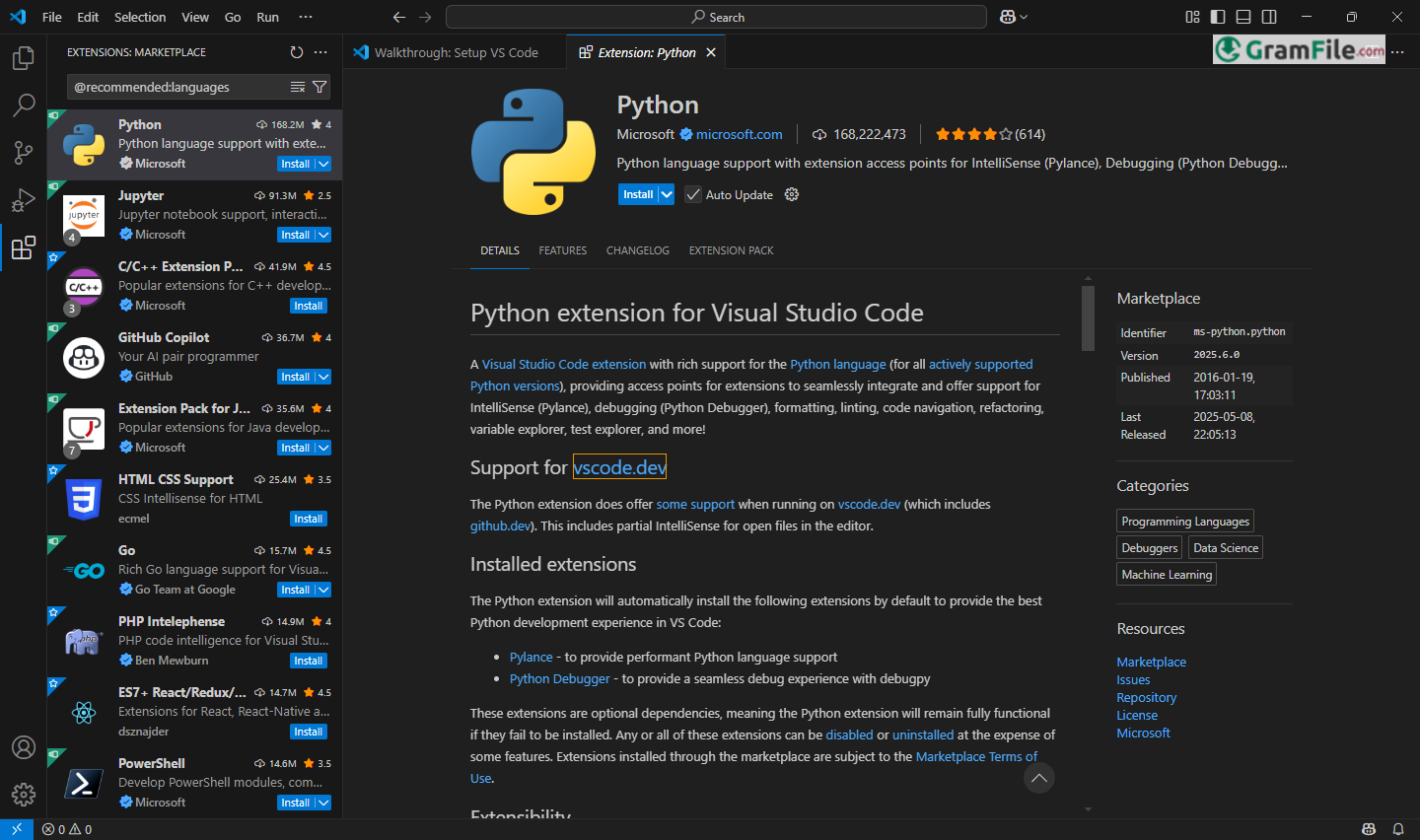This screenshot has width=1420, height=840.
Task: Expand Install dropdown for GitHub Copilot
Action: click(323, 377)
